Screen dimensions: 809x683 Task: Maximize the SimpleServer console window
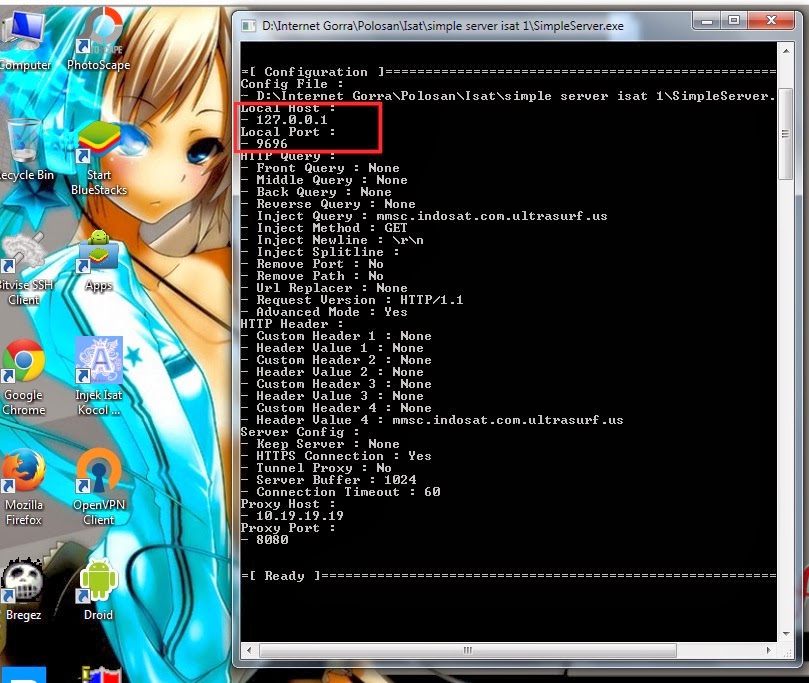pos(734,21)
